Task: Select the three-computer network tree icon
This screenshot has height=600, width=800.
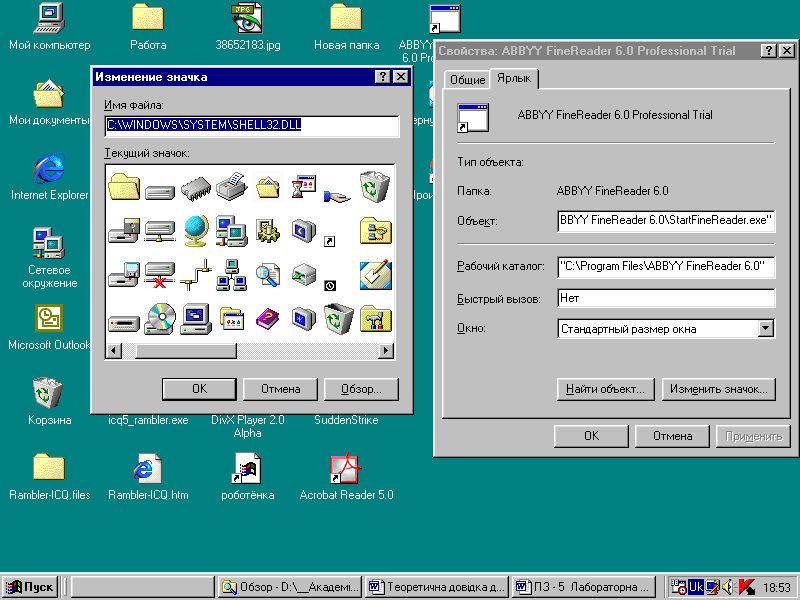Action: coord(232,276)
